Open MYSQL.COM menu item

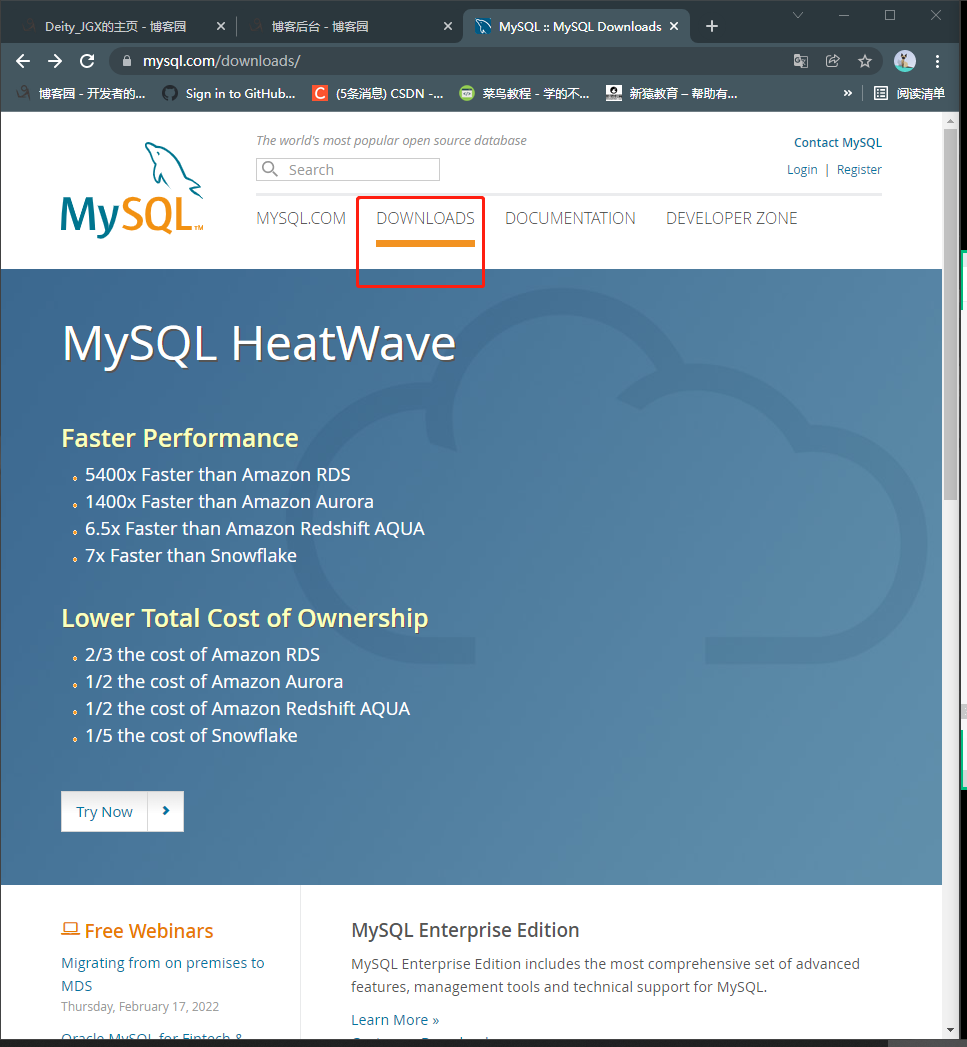(301, 218)
